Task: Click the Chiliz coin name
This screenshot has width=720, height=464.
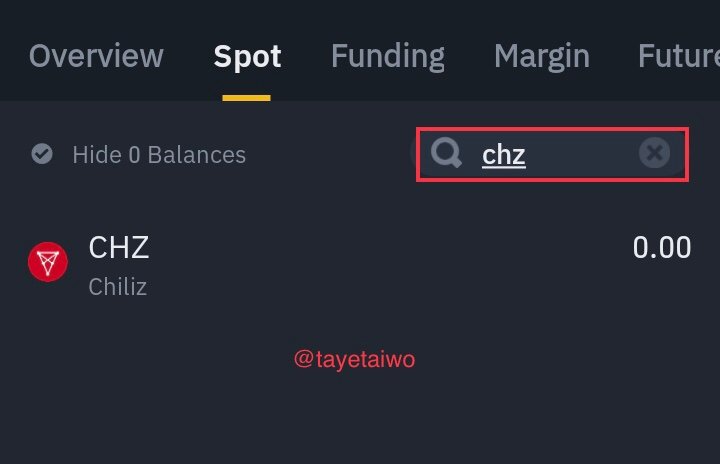Action: (118, 287)
